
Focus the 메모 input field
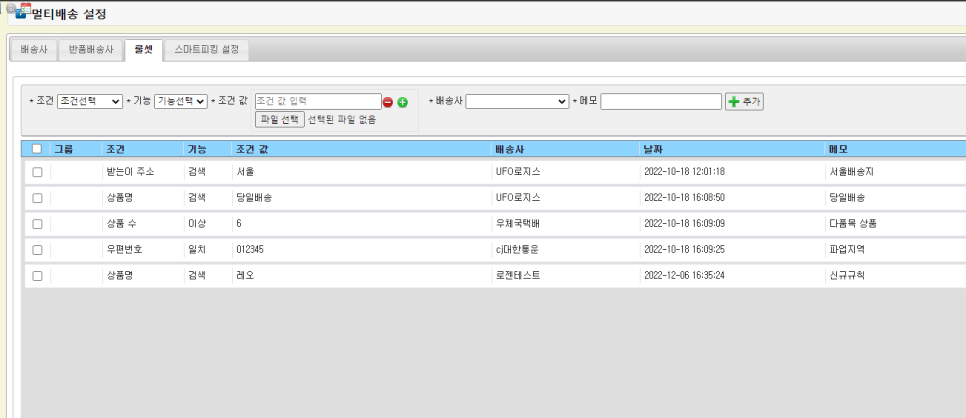(x=661, y=101)
